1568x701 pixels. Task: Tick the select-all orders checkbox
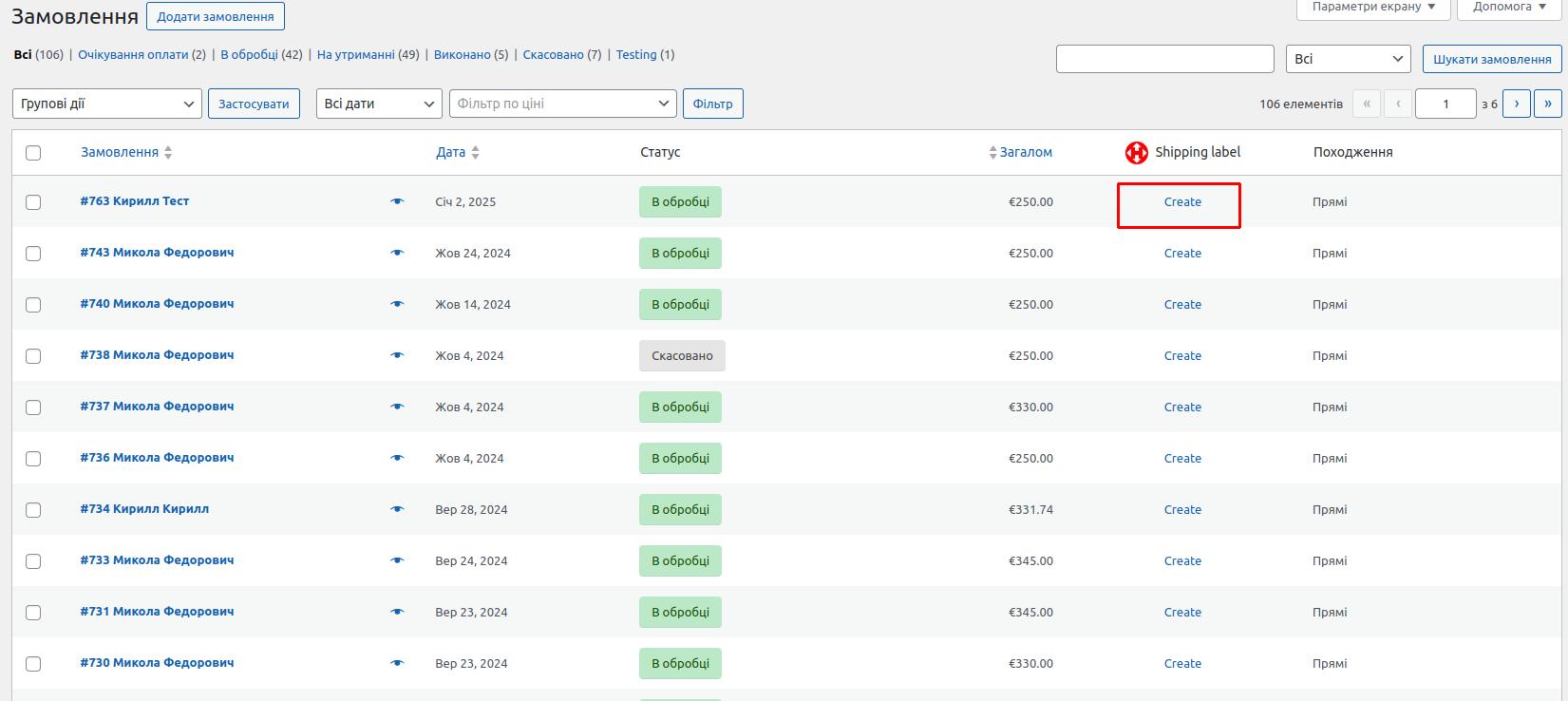pos(33,153)
